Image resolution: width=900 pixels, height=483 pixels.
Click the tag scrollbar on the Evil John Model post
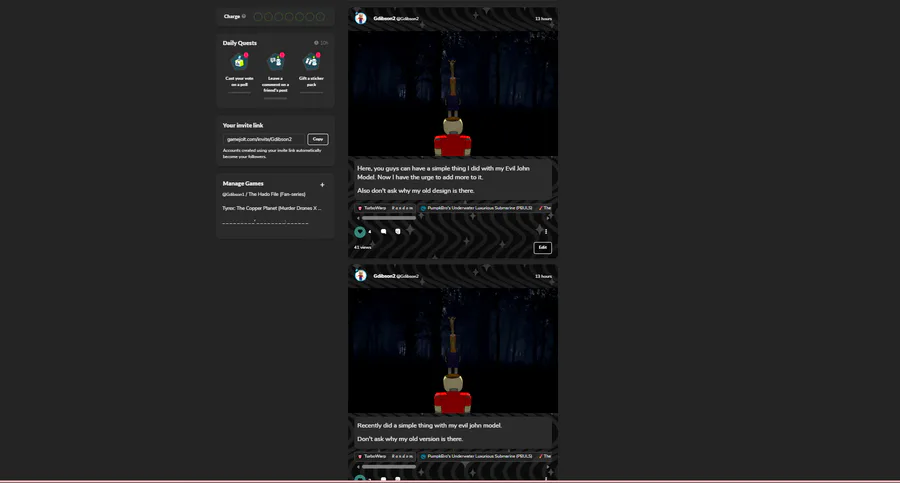coord(389,218)
